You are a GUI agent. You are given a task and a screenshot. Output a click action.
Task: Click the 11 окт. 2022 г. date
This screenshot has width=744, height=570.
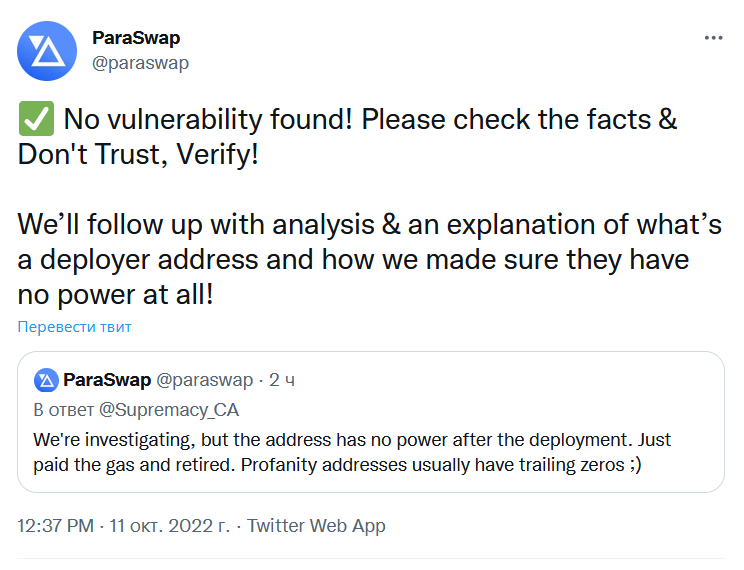click(169, 526)
